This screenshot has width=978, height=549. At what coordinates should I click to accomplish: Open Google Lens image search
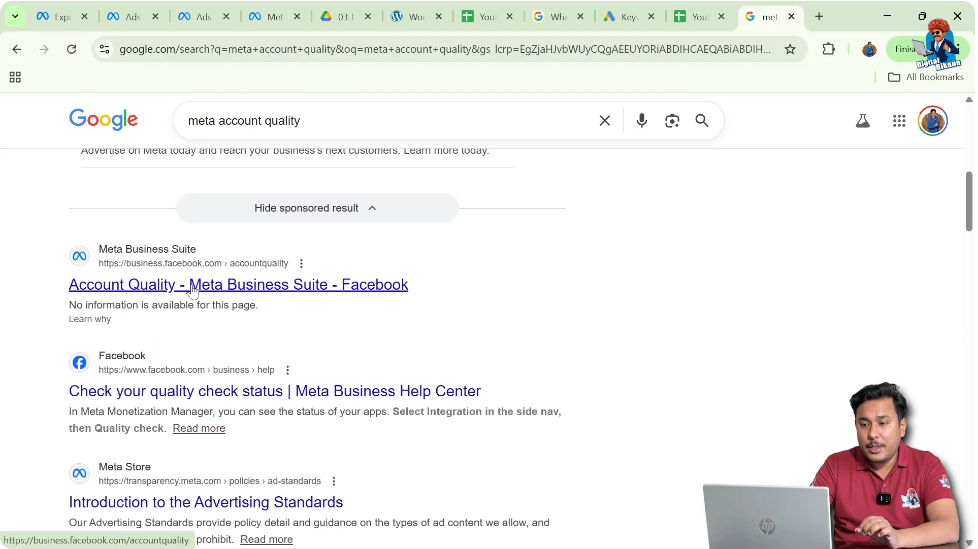672,121
